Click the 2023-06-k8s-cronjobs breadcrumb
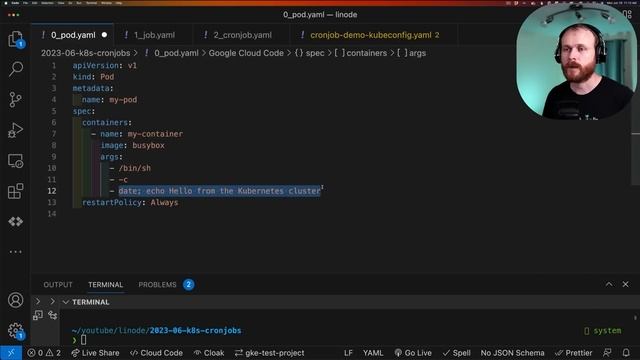 point(86,53)
